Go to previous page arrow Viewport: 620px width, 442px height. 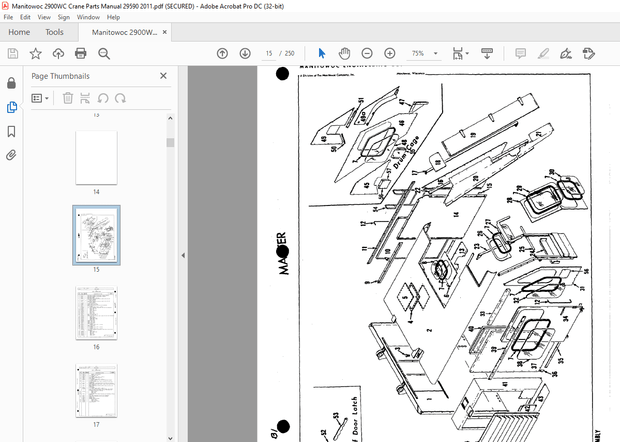coord(222,53)
